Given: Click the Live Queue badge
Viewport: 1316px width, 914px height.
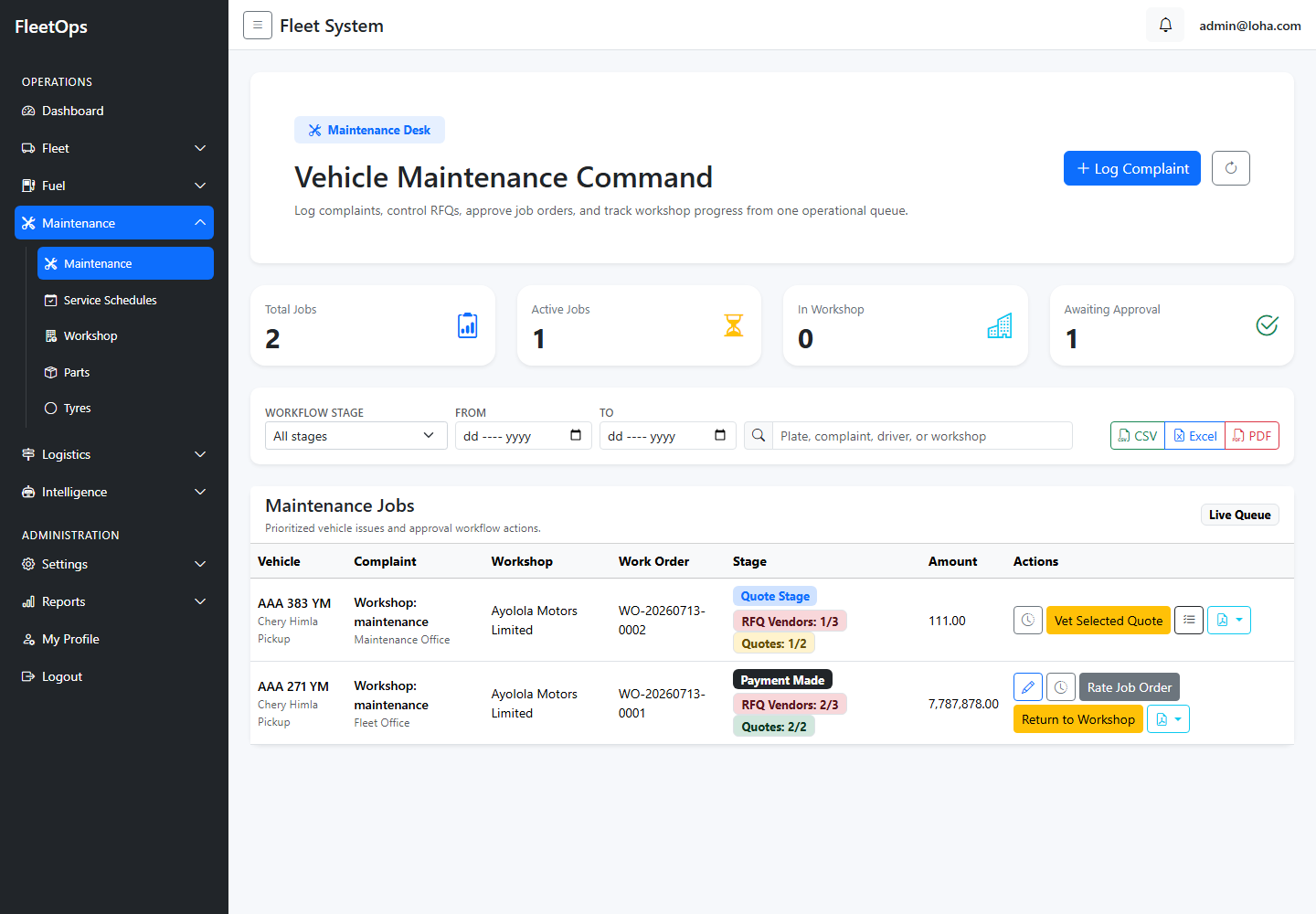Looking at the screenshot, I should [1240, 515].
